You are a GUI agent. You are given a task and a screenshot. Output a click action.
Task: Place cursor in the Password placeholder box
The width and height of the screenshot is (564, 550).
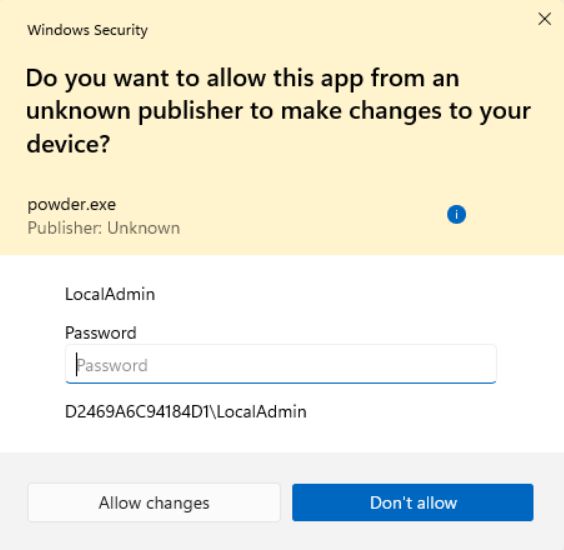(x=281, y=364)
